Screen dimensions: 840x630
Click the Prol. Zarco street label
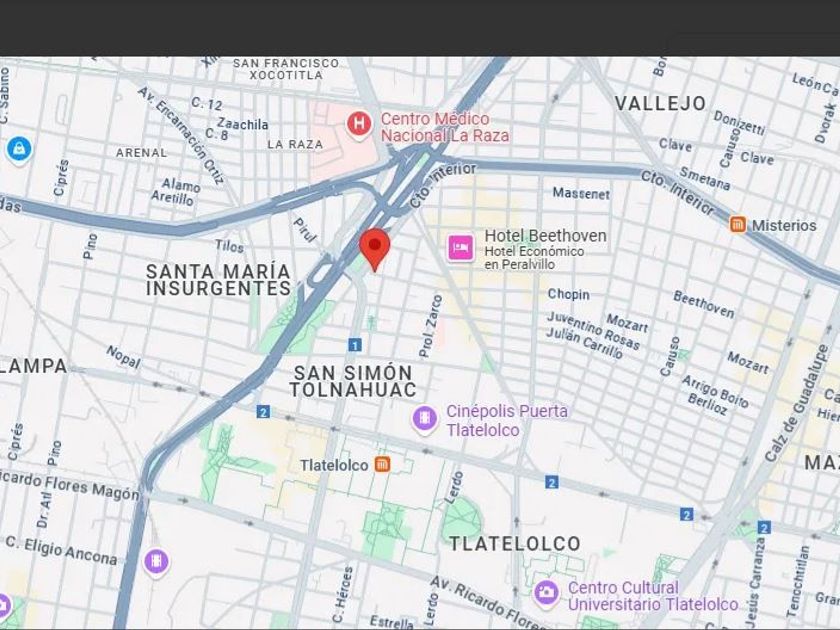[x=431, y=326]
